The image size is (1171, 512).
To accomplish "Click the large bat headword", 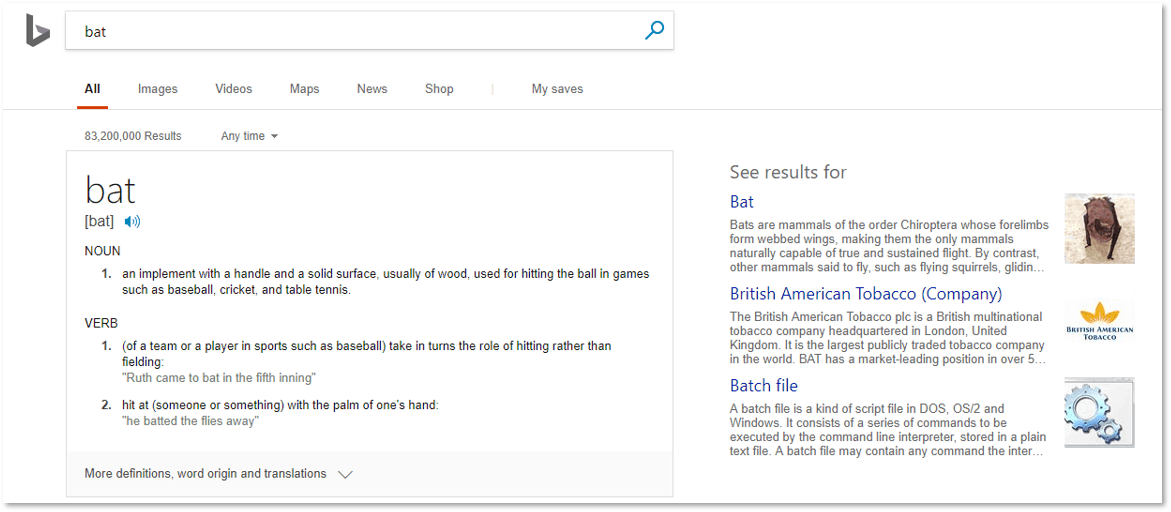I will point(110,189).
